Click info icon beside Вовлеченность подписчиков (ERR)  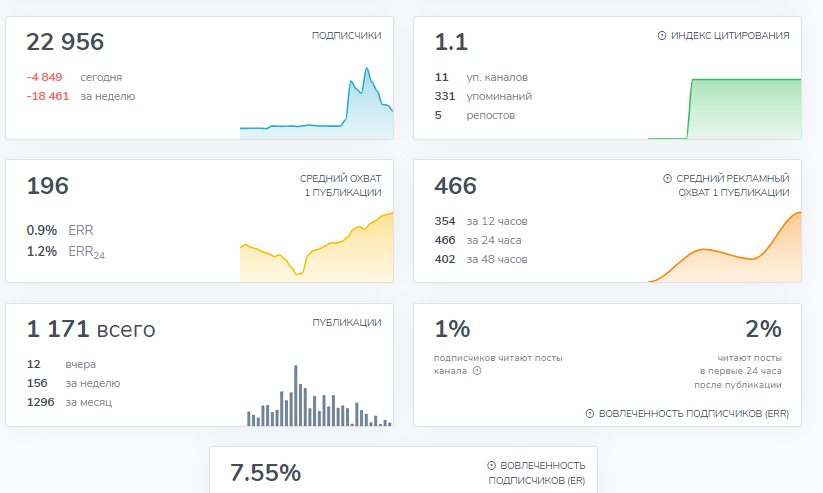pyautogui.click(x=590, y=414)
